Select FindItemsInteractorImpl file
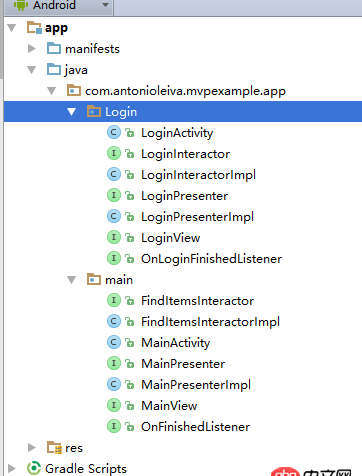 [210, 322]
